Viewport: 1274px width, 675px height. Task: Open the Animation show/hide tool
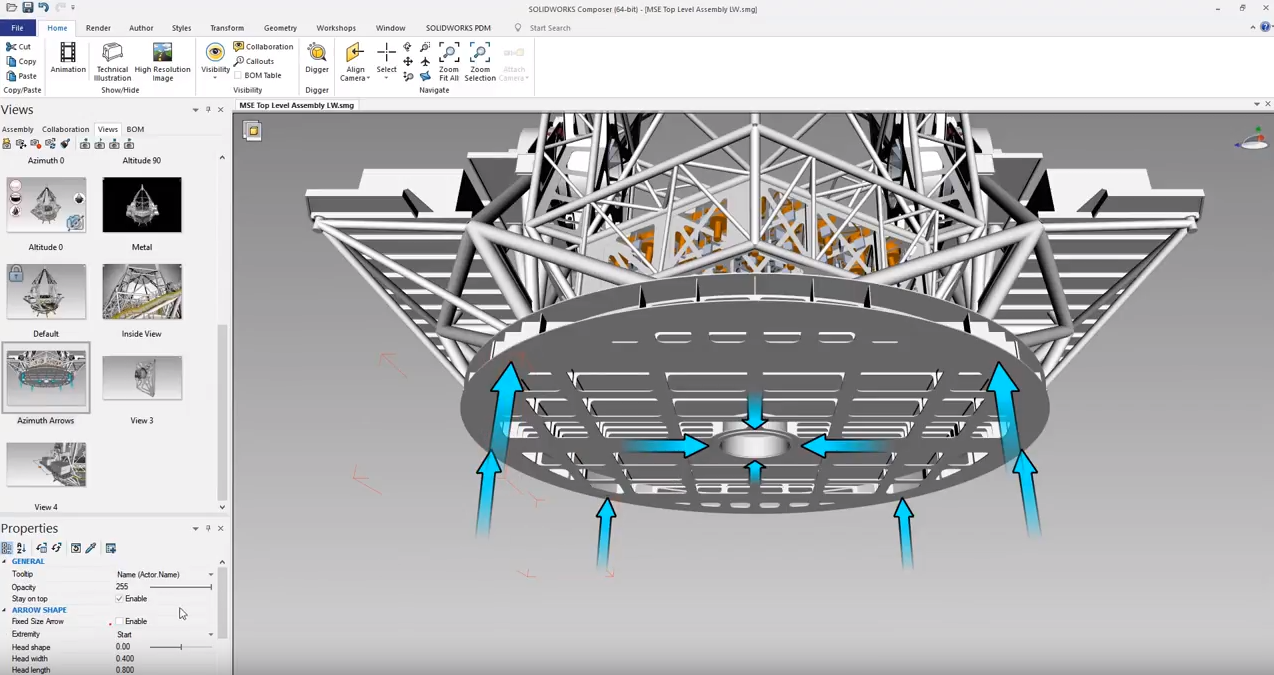click(67, 58)
